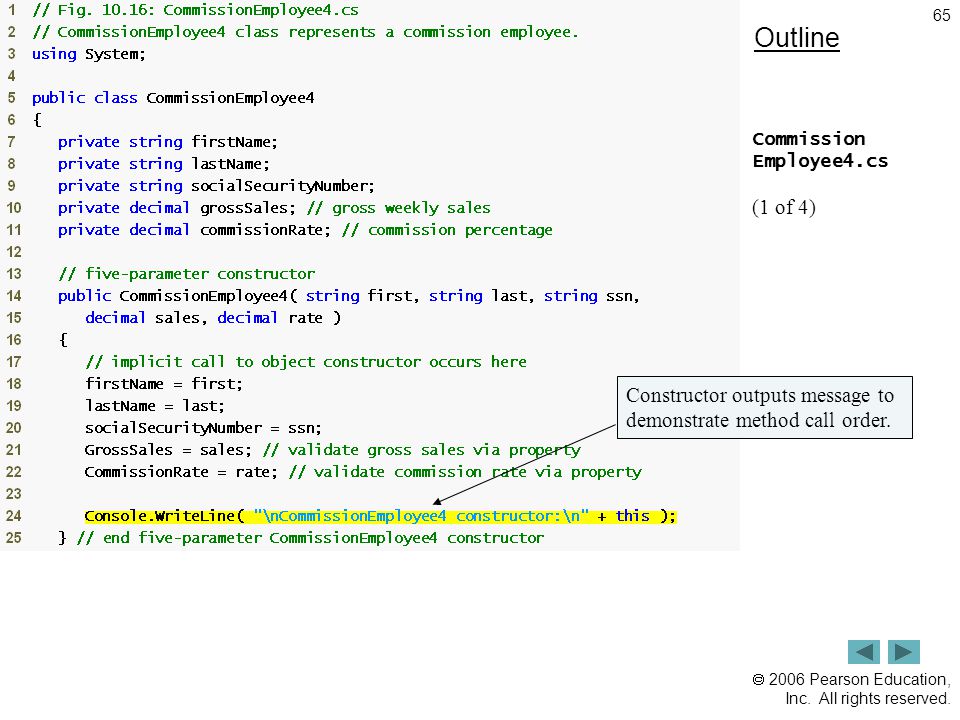Open the Outline link
The image size is (960, 720).
(797, 38)
